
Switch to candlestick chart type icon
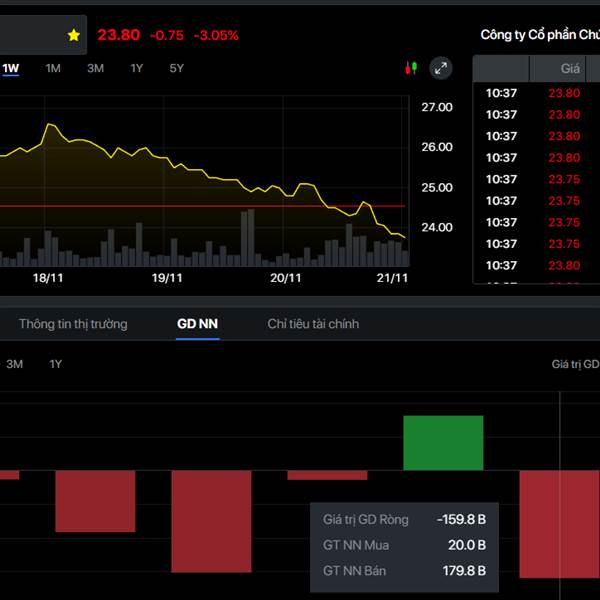pos(410,68)
